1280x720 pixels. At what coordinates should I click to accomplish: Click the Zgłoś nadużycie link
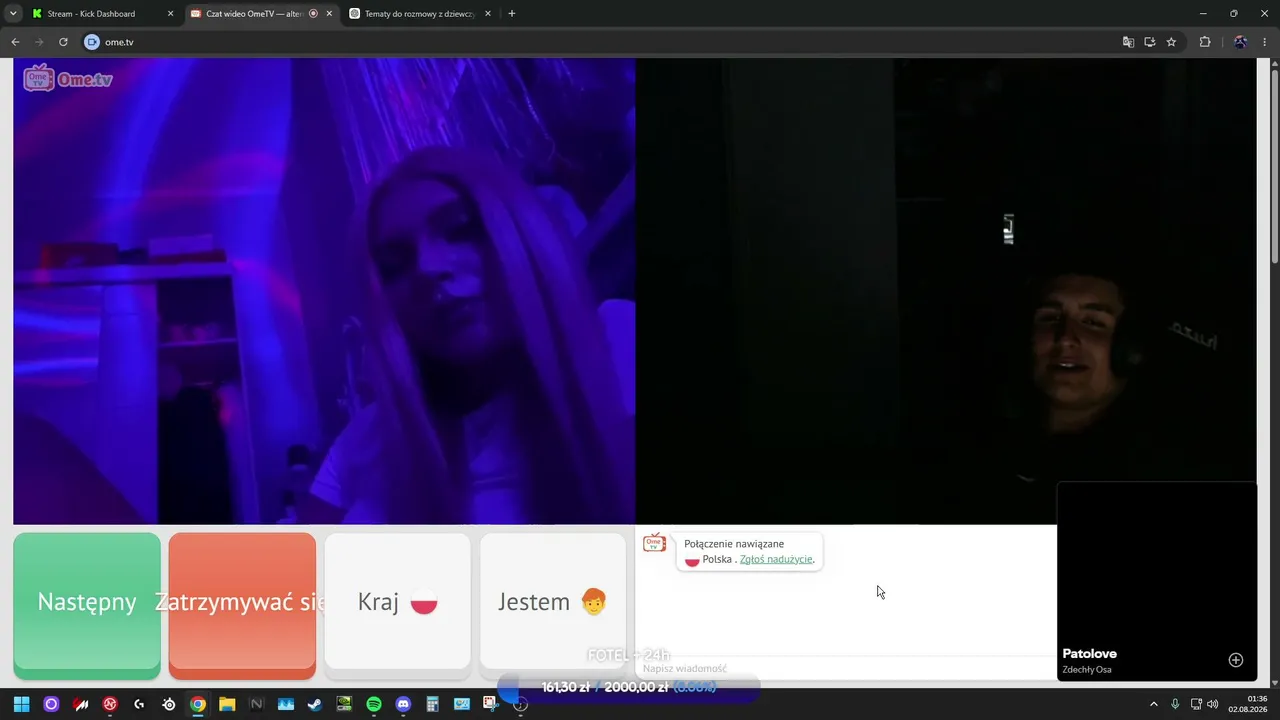776,559
